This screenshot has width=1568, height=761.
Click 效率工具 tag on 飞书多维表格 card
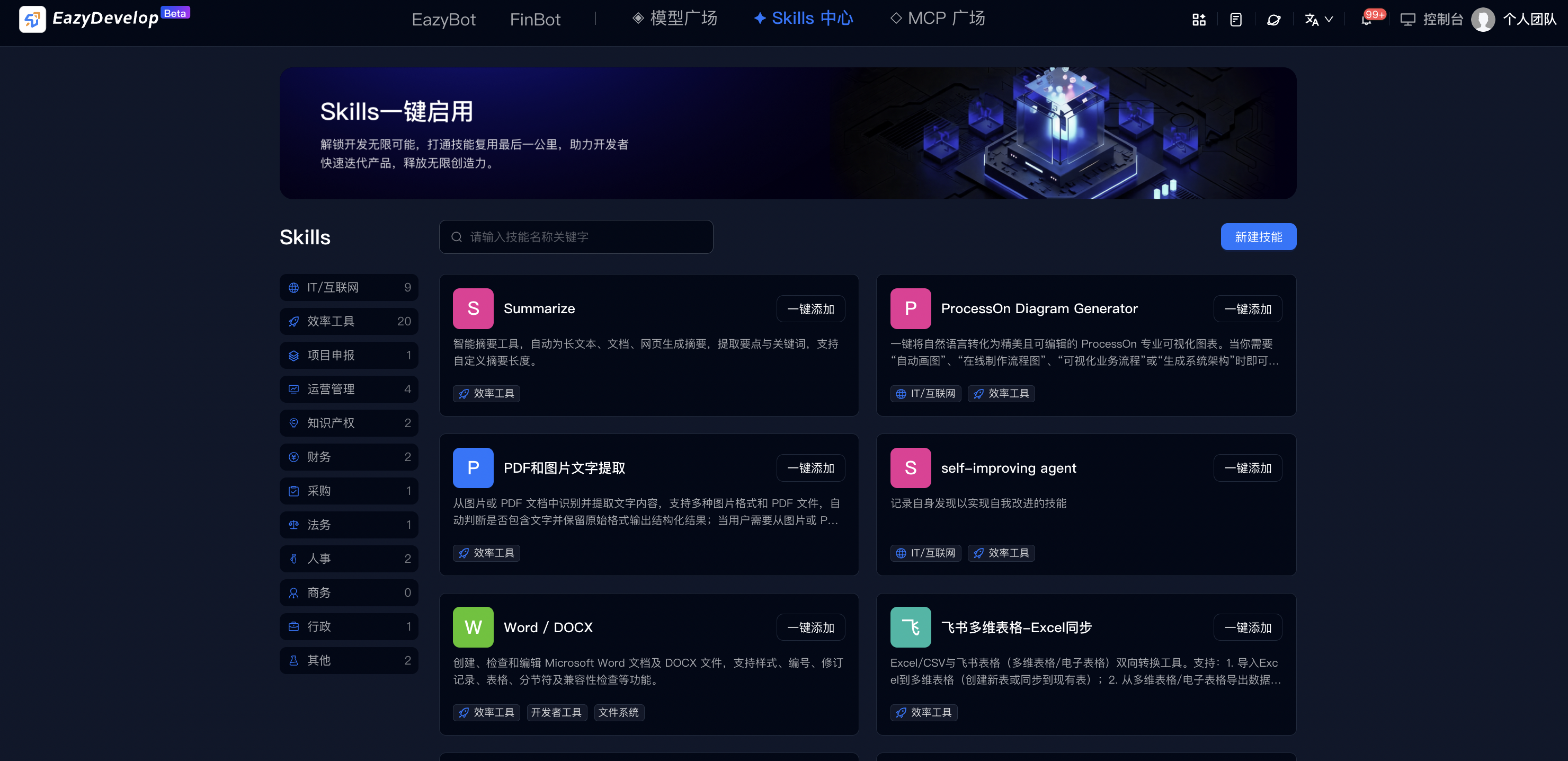(924, 713)
